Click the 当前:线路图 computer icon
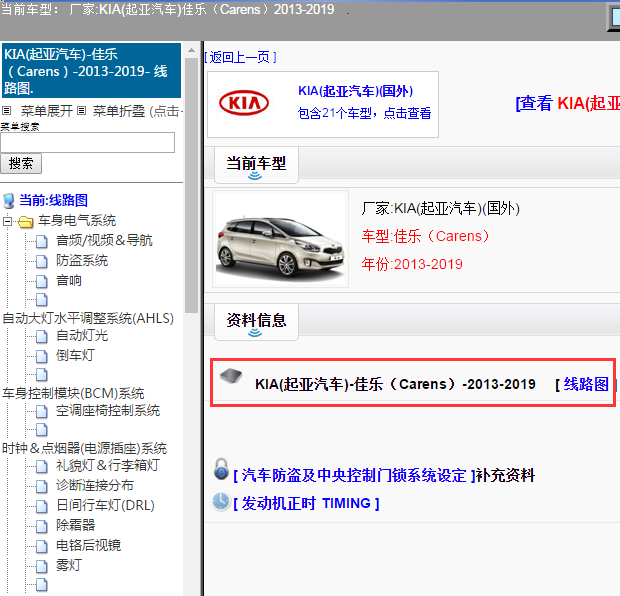 pos(9,201)
